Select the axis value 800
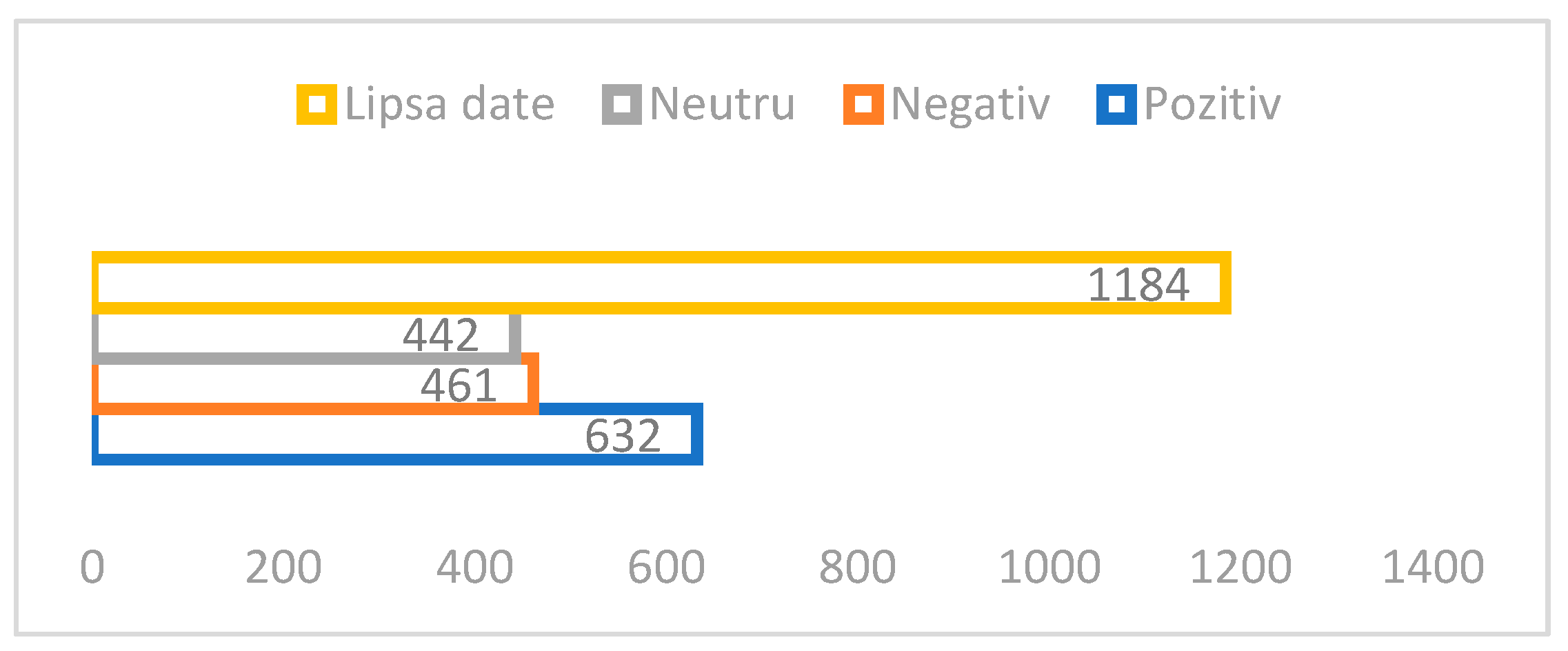Screen dimensions: 1568x651 click(x=857, y=568)
